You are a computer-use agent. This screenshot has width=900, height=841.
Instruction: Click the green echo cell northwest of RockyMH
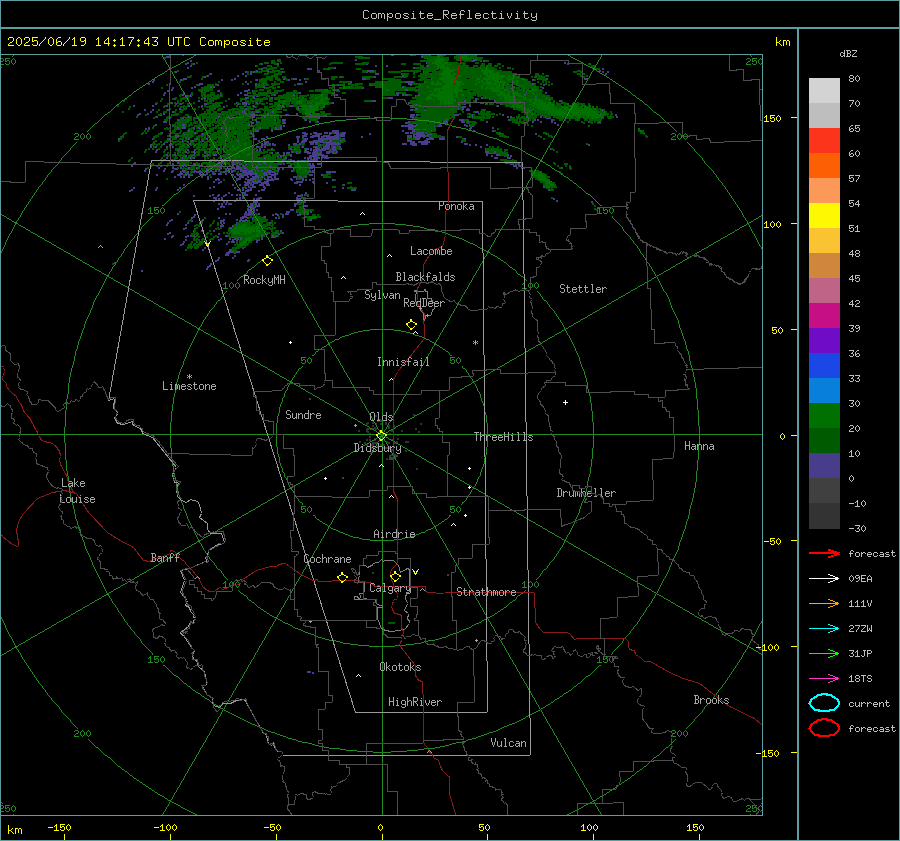click(x=248, y=231)
